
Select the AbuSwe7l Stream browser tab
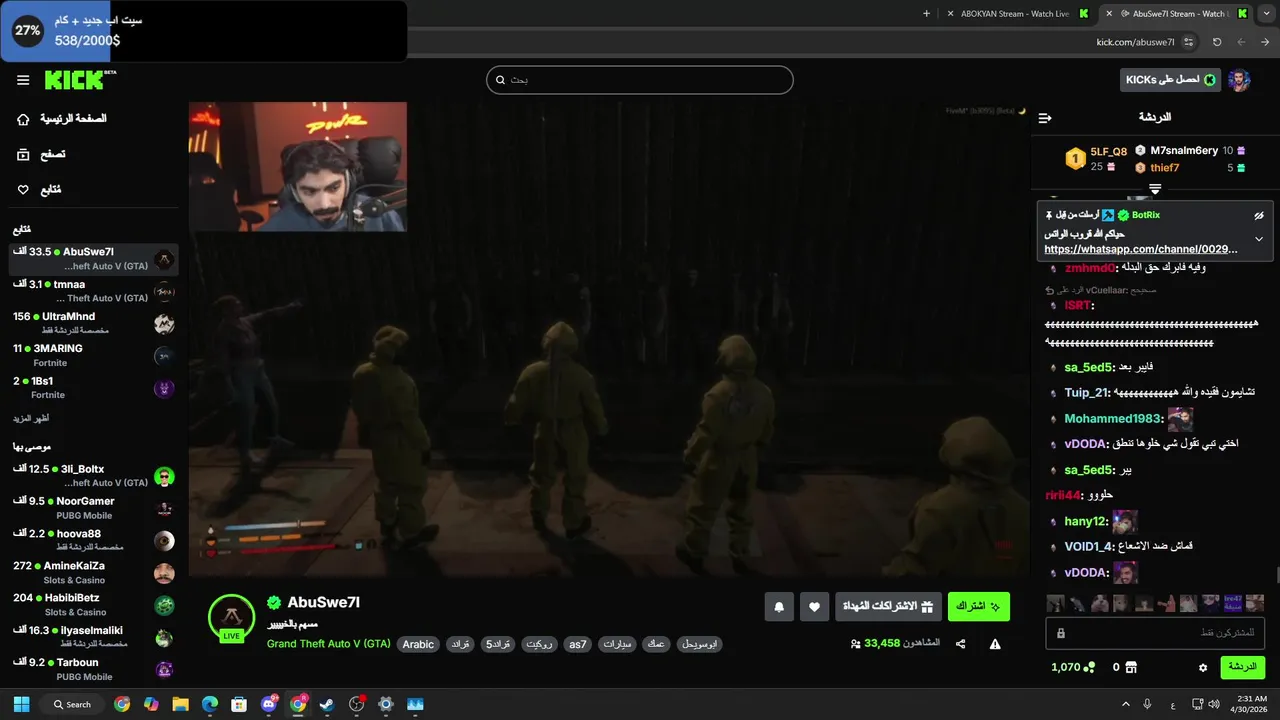click(x=1175, y=14)
